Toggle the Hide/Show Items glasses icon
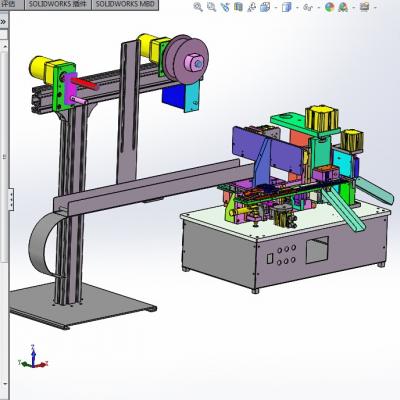400x400 pixels. (x=308, y=7)
